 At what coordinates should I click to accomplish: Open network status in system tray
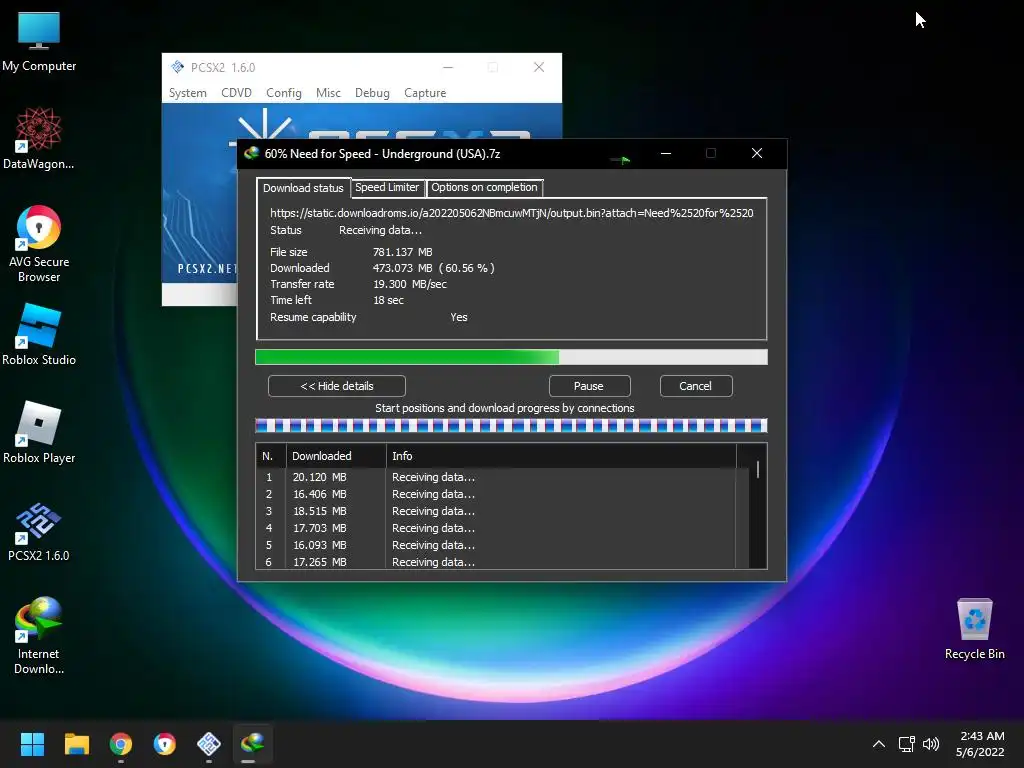click(906, 744)
